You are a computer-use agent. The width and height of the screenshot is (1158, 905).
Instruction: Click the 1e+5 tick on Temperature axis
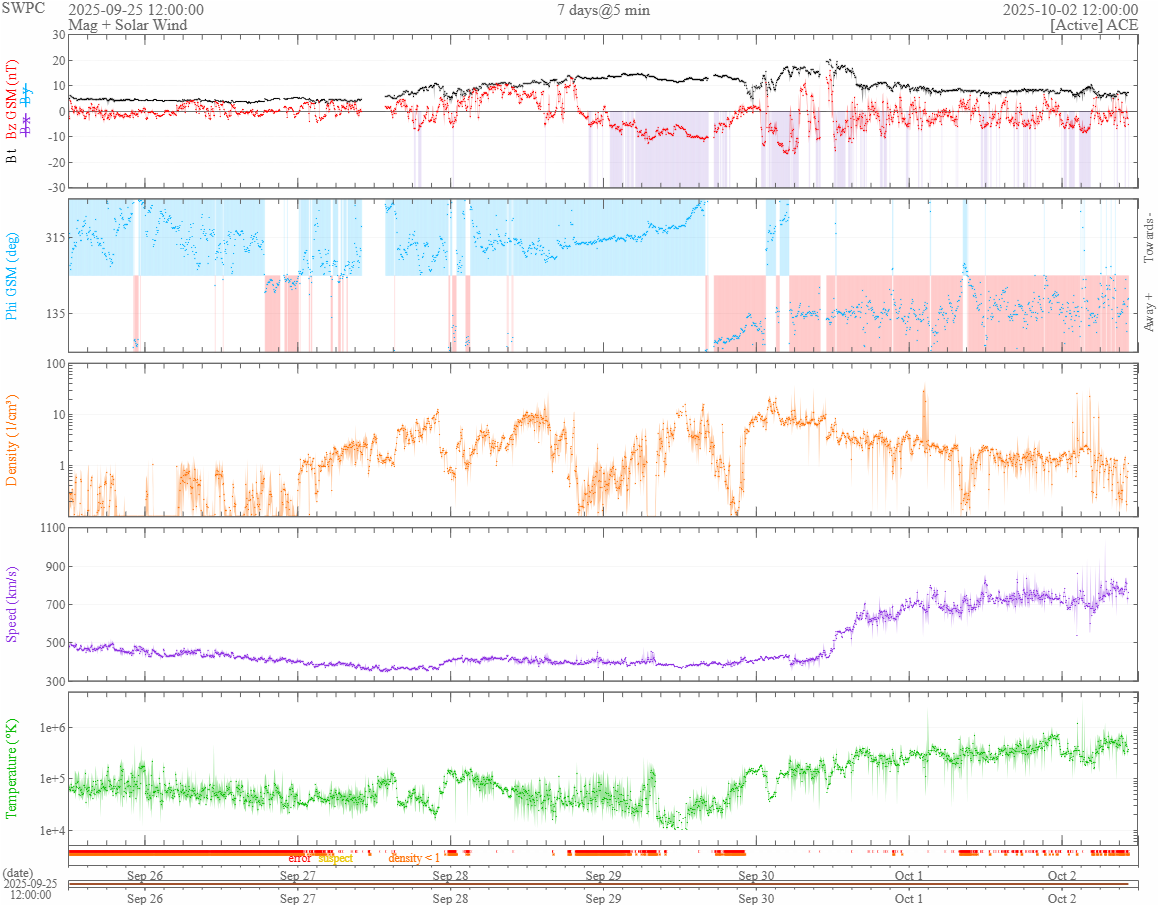click(52, 779)
